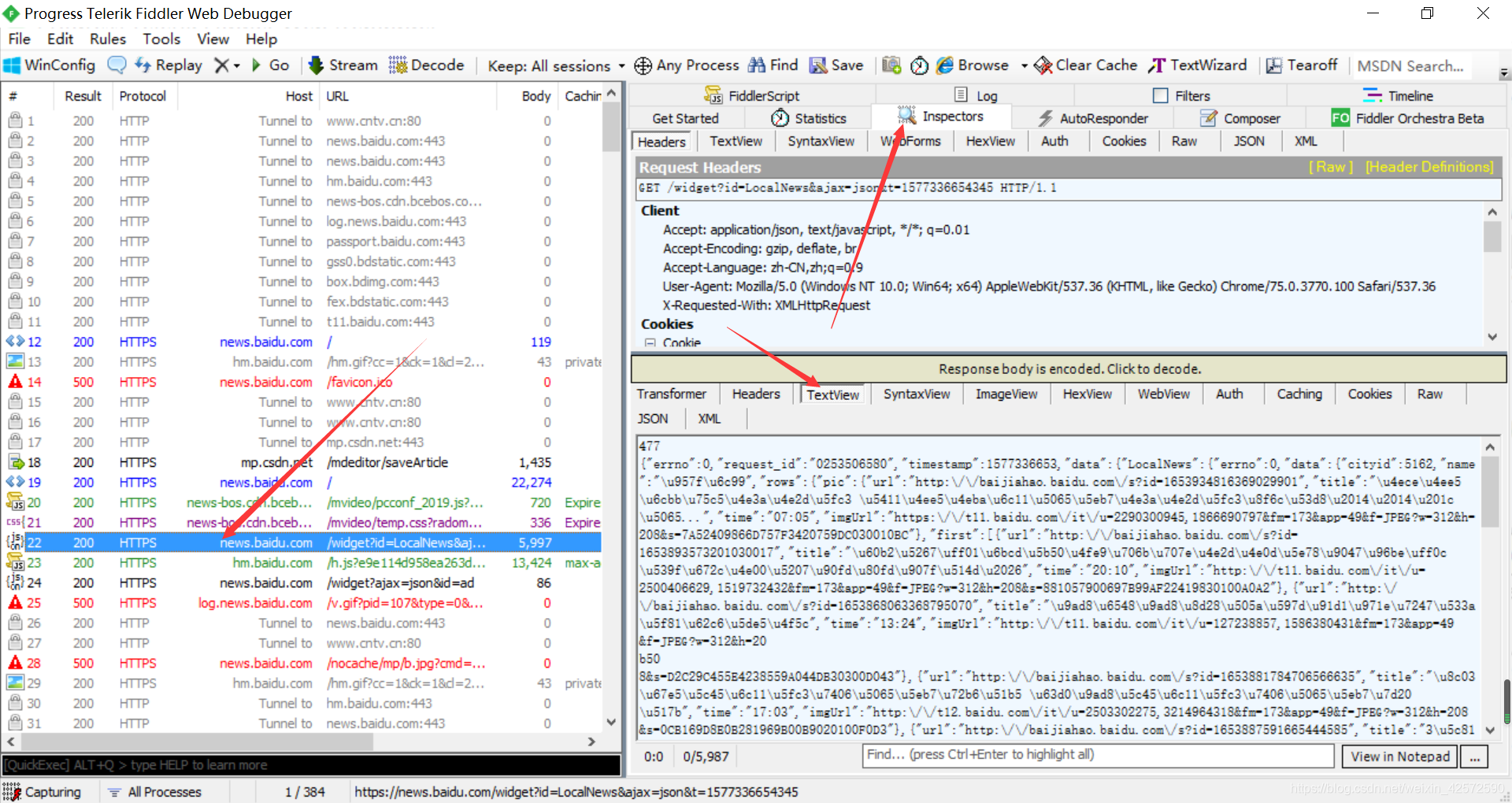
Task: Open Find with binoculars icon
Action: point(757,65)
